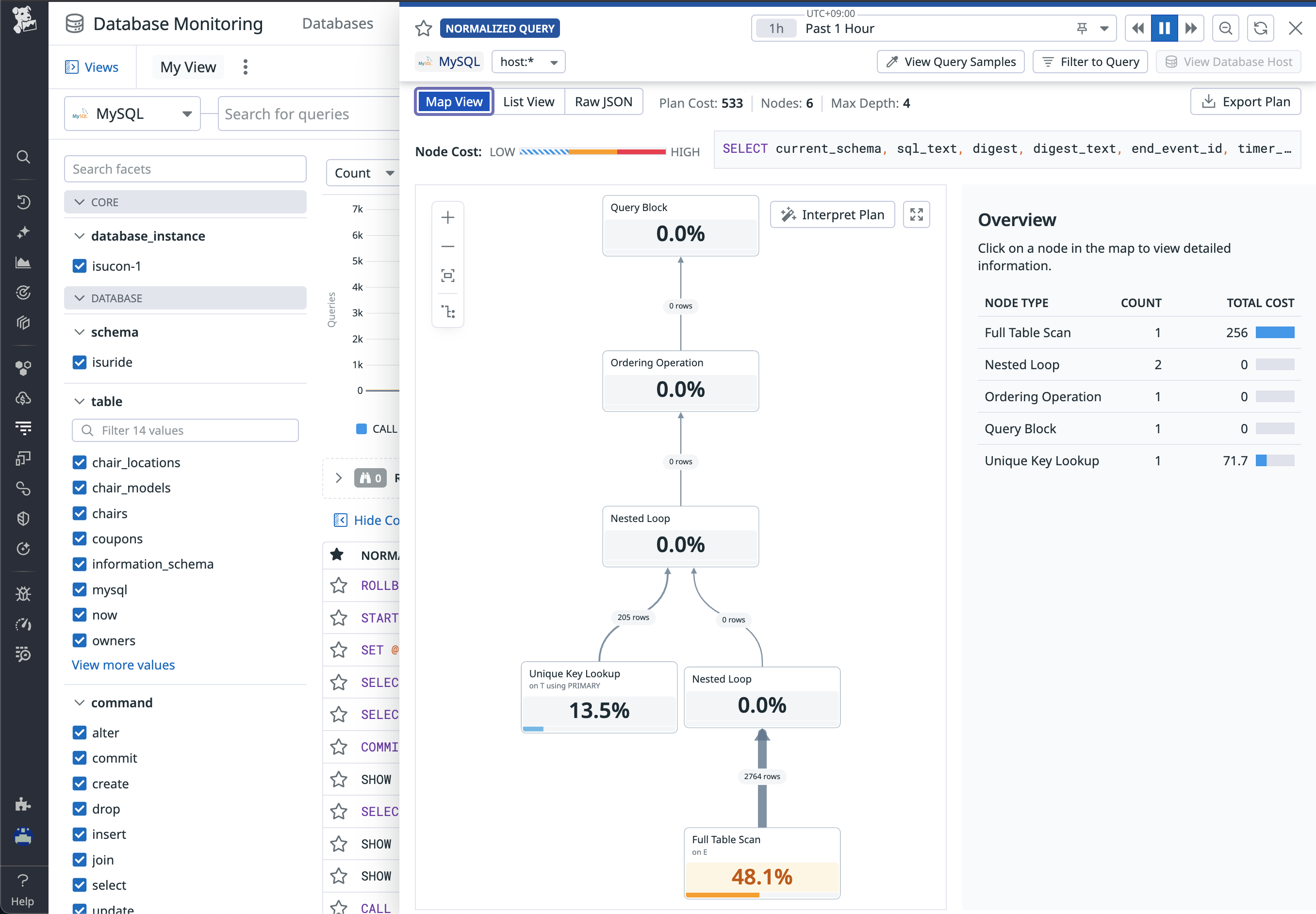This screenshot has height=914, width=1316.
Task: Collapse the schema facet group
Action: [80, 332]
